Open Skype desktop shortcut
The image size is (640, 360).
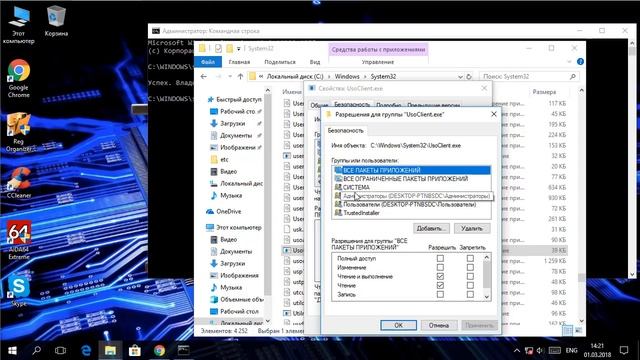[x=18, y=291]
